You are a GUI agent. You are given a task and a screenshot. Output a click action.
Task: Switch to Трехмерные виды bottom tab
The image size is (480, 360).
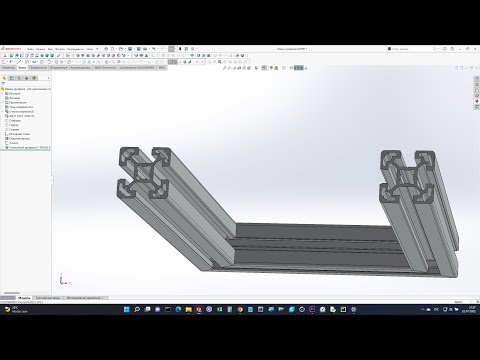click(48, 298)
